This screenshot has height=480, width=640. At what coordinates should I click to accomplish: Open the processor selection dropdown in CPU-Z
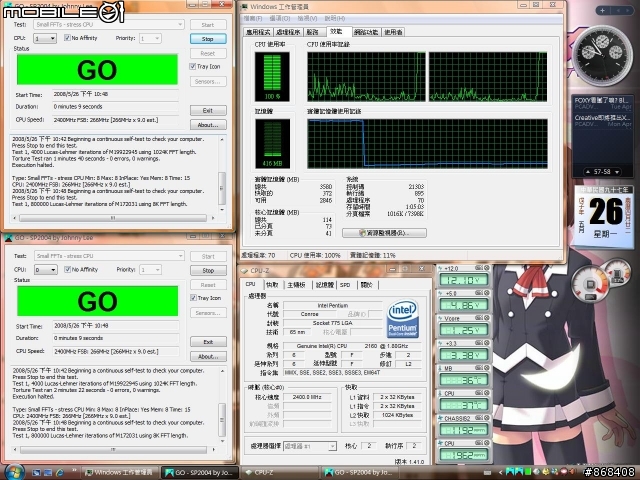click(x=310, y=446)
